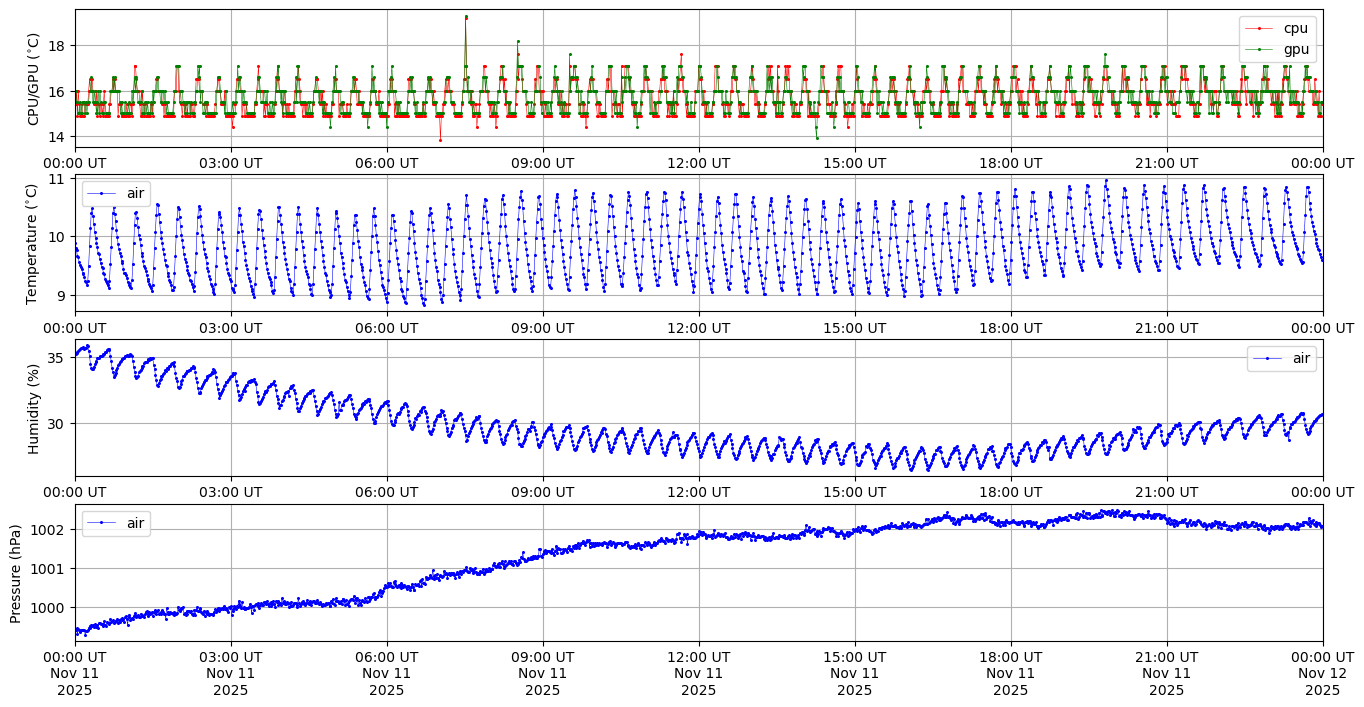Click the tall CPU spike above 19 °C
The height and width of the screenshot is (707, 1364).
pyautogui.click(x=466, y=17)
